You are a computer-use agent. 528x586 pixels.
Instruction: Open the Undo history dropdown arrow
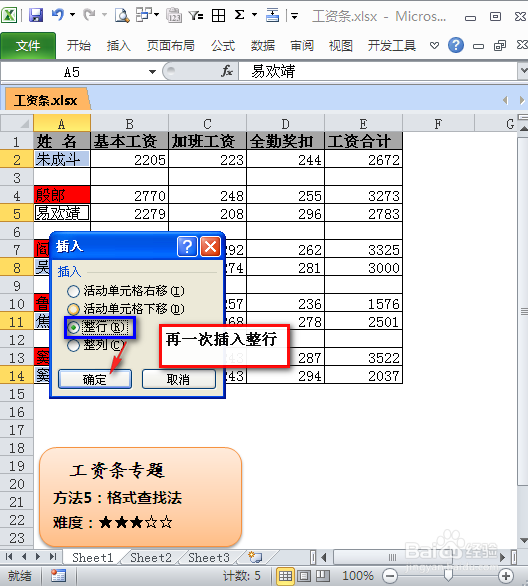point(72,15)
